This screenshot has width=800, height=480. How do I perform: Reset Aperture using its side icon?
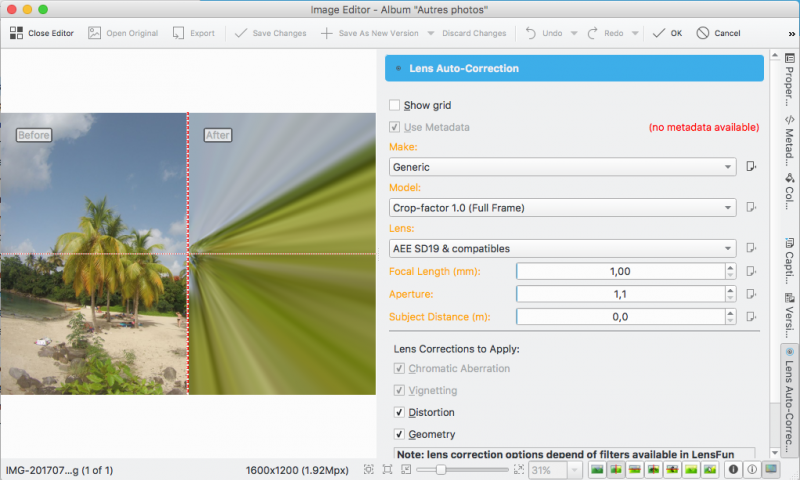pyautogui.click(x=751, y=294)
